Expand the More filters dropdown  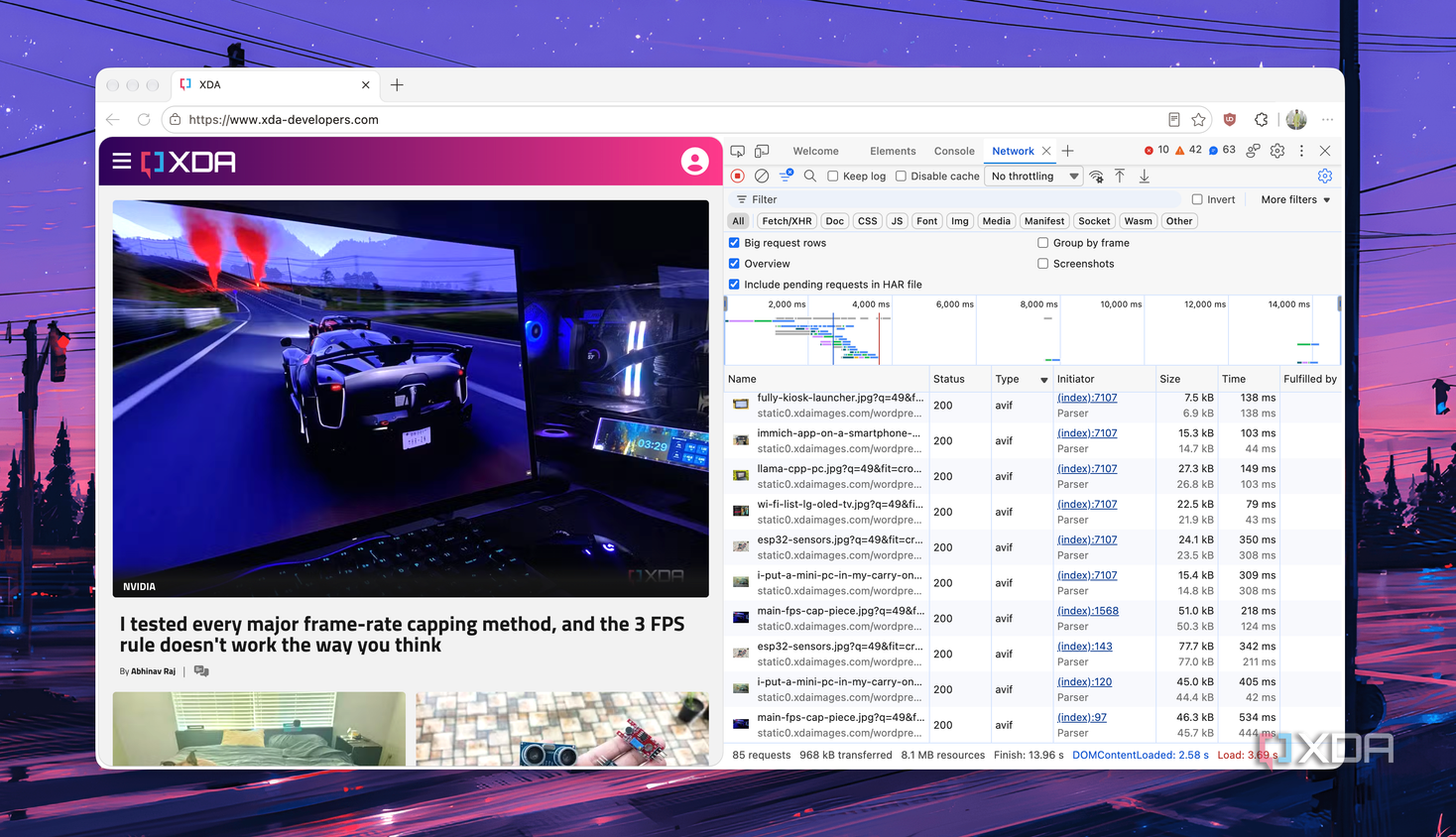(1295, 199)
